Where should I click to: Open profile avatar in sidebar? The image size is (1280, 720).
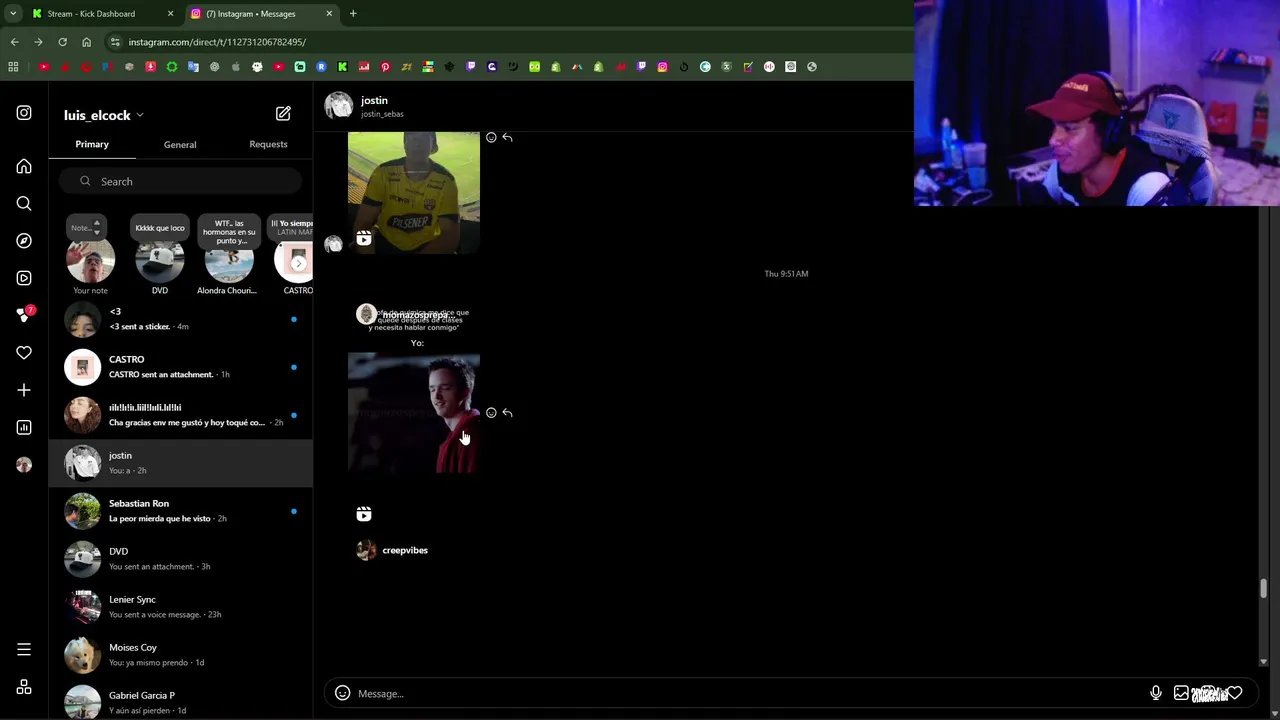(24, 465)
